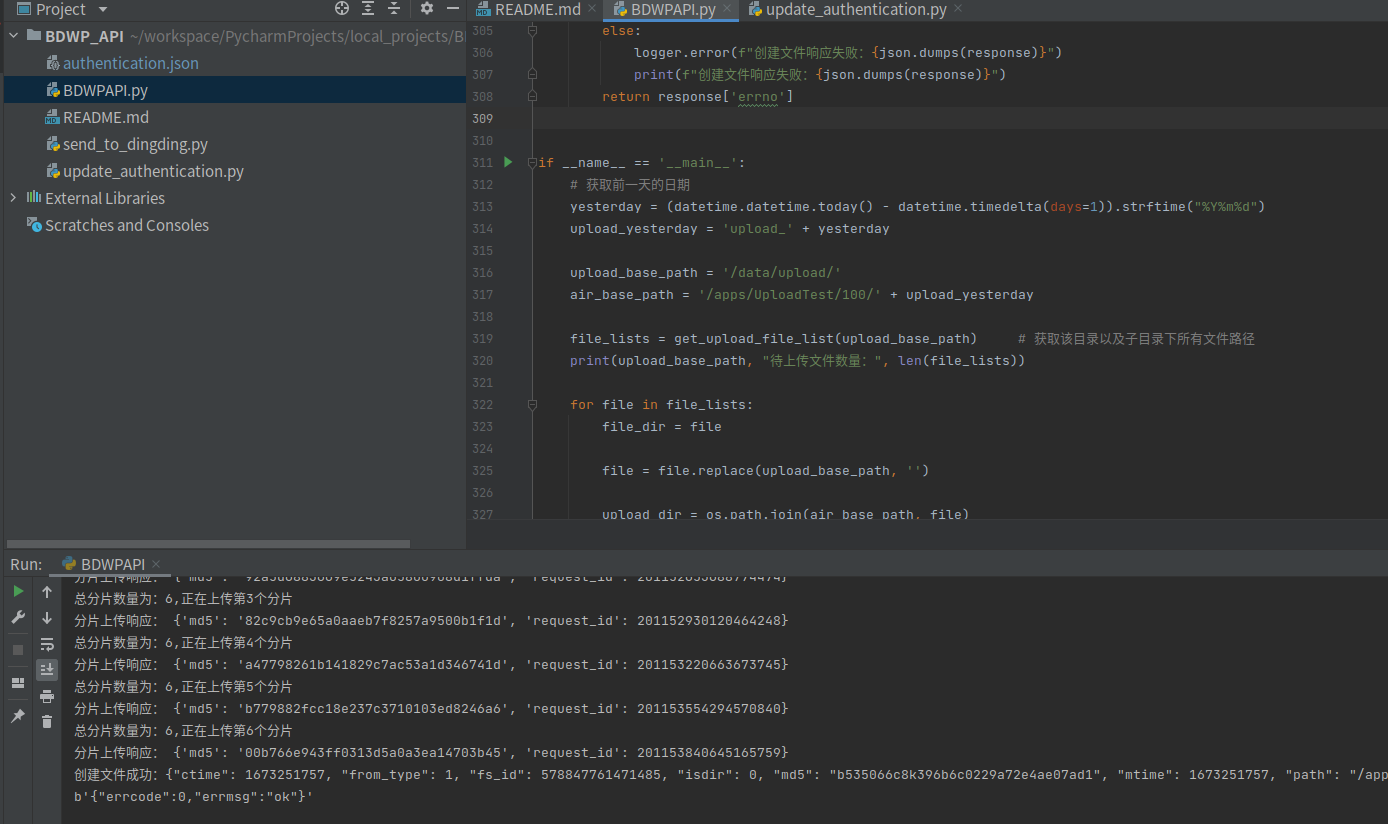
Task: Open Project panel gear settings
Action: coord(427,9)
